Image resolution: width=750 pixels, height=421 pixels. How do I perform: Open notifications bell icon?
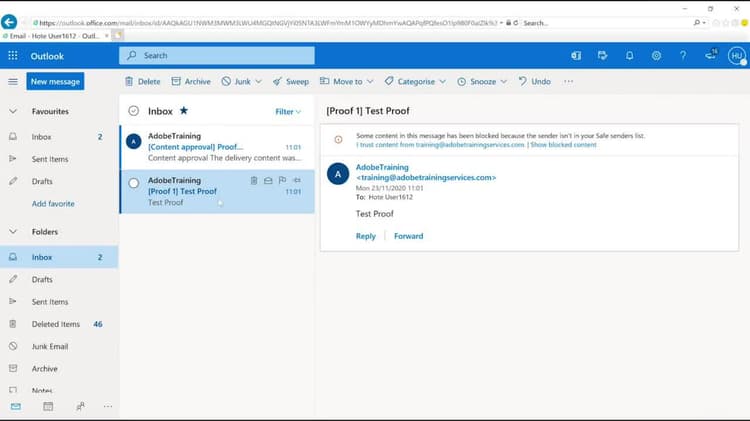click(x=629, y=56)
